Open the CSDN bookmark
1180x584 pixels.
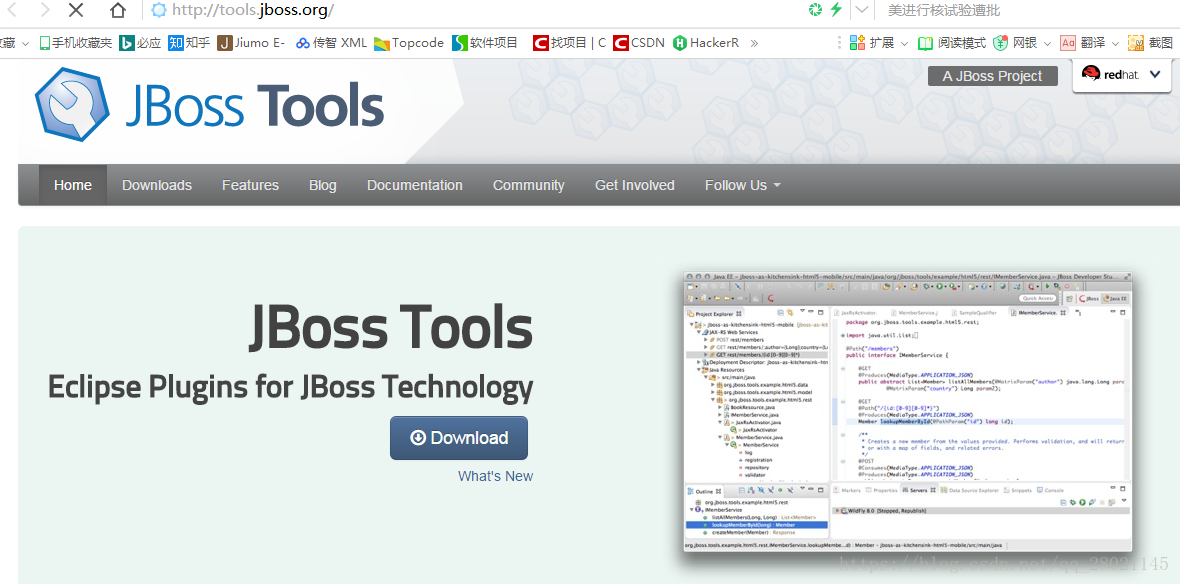point(639,43)
